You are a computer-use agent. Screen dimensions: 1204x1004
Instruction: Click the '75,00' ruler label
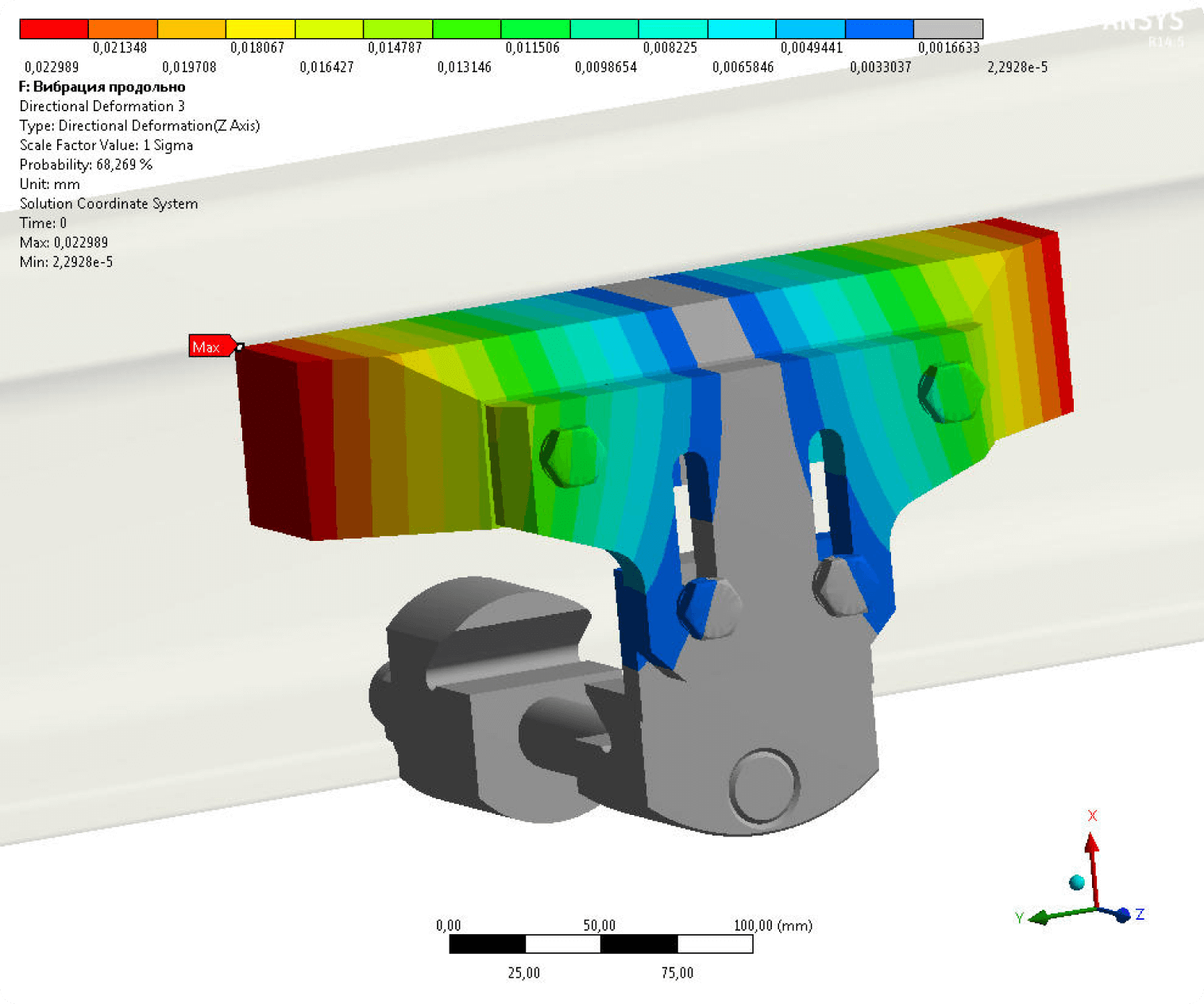(677, 973)
